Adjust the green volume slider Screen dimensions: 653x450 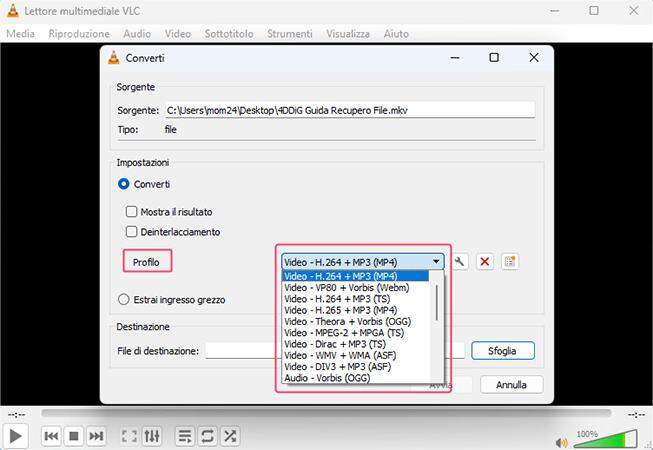pyautogui.click(x=606, y=439)
